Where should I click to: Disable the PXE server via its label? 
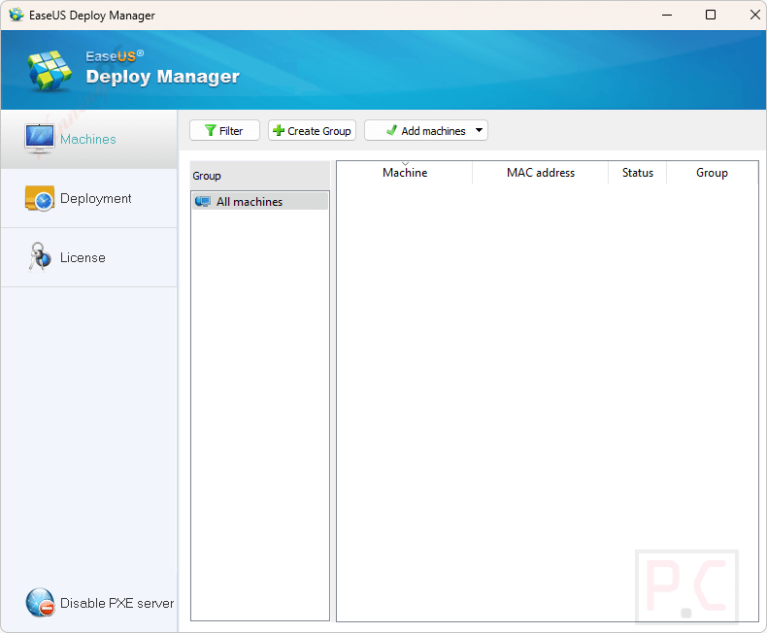pyautogui.click(x=117, y=603)
